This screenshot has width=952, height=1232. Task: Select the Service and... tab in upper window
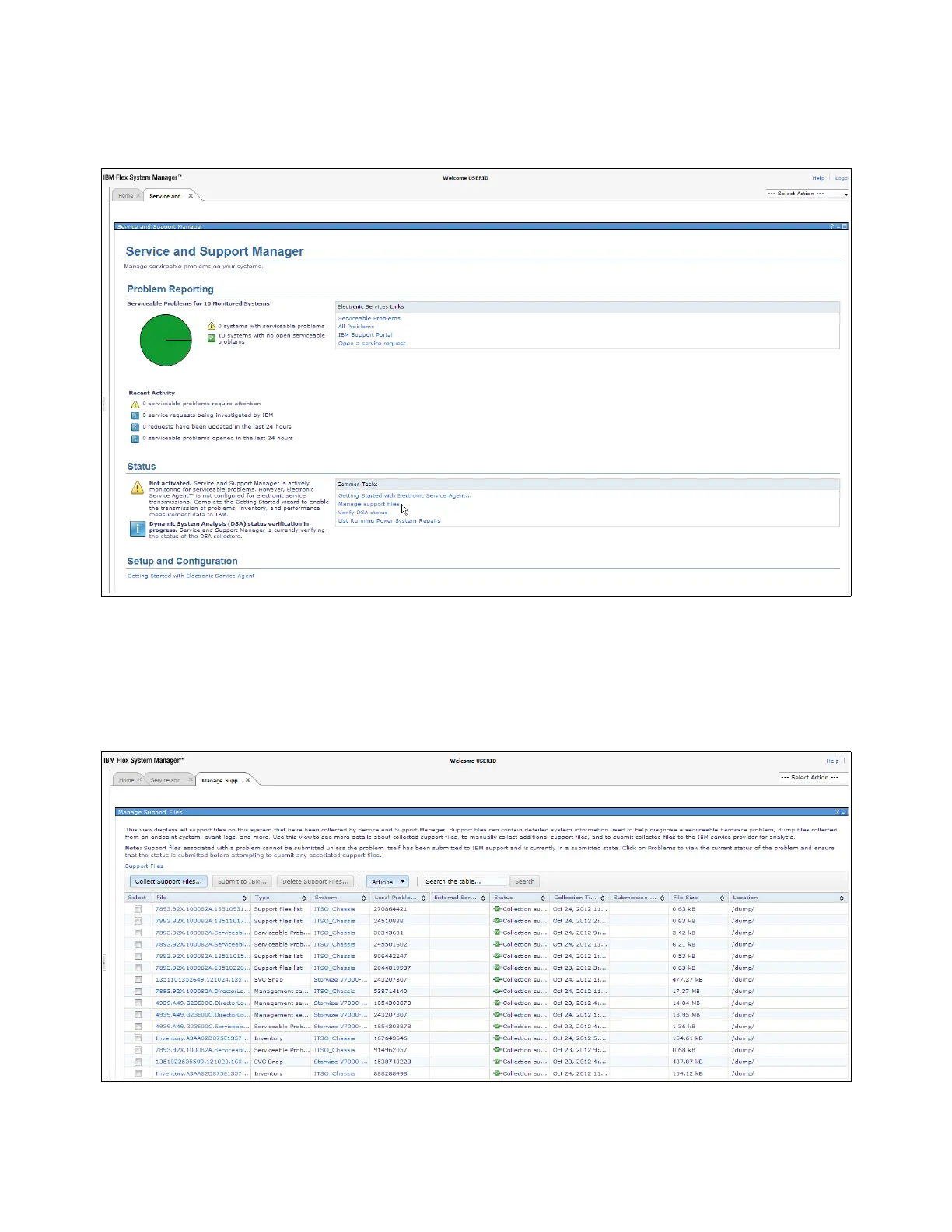(166, 196)
